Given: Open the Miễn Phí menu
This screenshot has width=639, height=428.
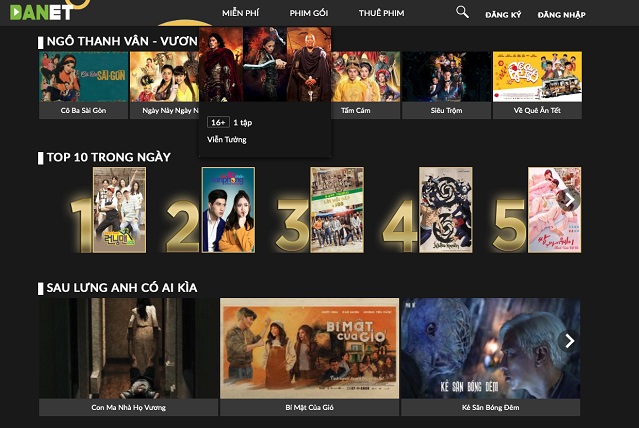Looking at the screenshot, I should 243,14.
